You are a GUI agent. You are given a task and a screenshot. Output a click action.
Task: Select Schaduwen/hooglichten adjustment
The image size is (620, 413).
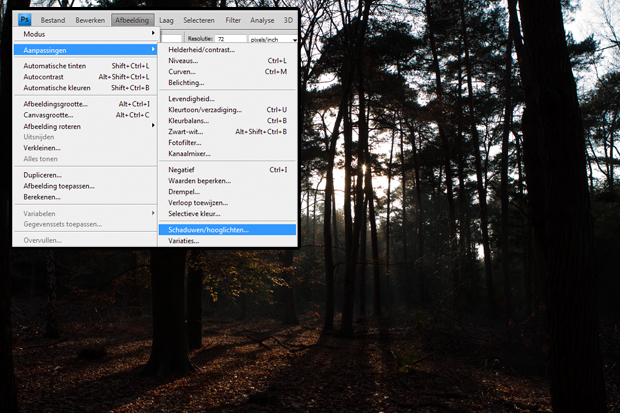click(x=227, y=230)
